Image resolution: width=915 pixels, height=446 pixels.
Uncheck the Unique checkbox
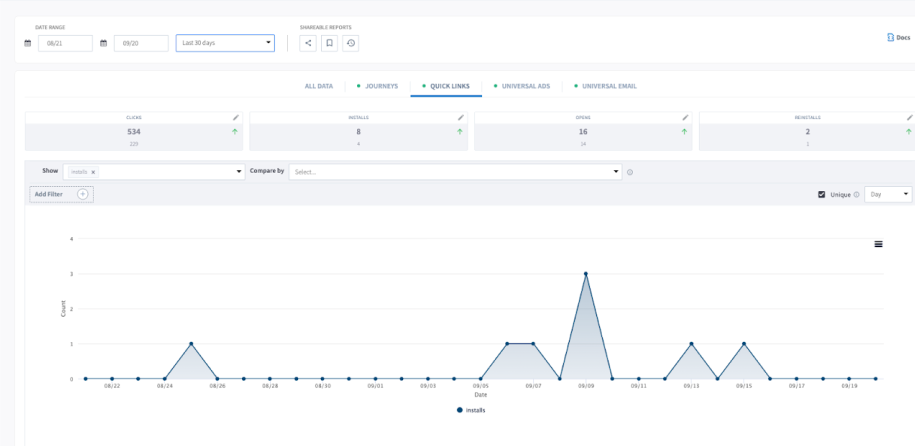[822, 194]
